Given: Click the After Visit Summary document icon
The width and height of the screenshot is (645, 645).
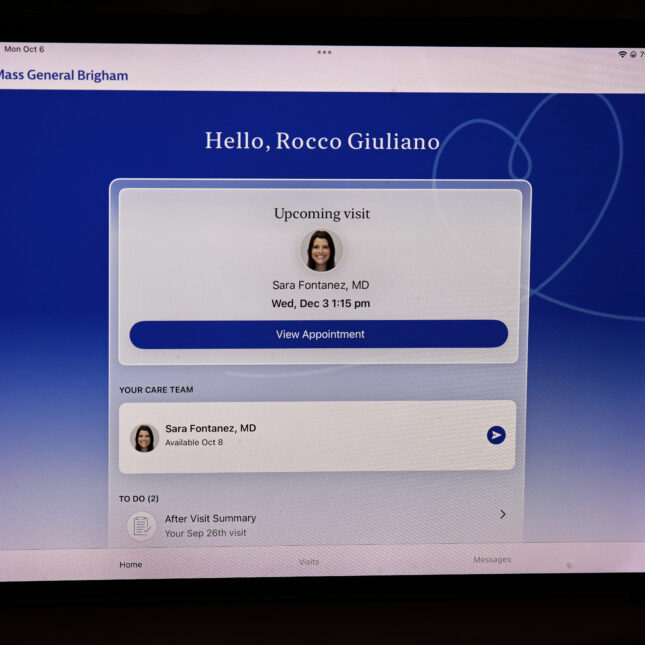Looking at the screenshot, I should pos(141,525).
